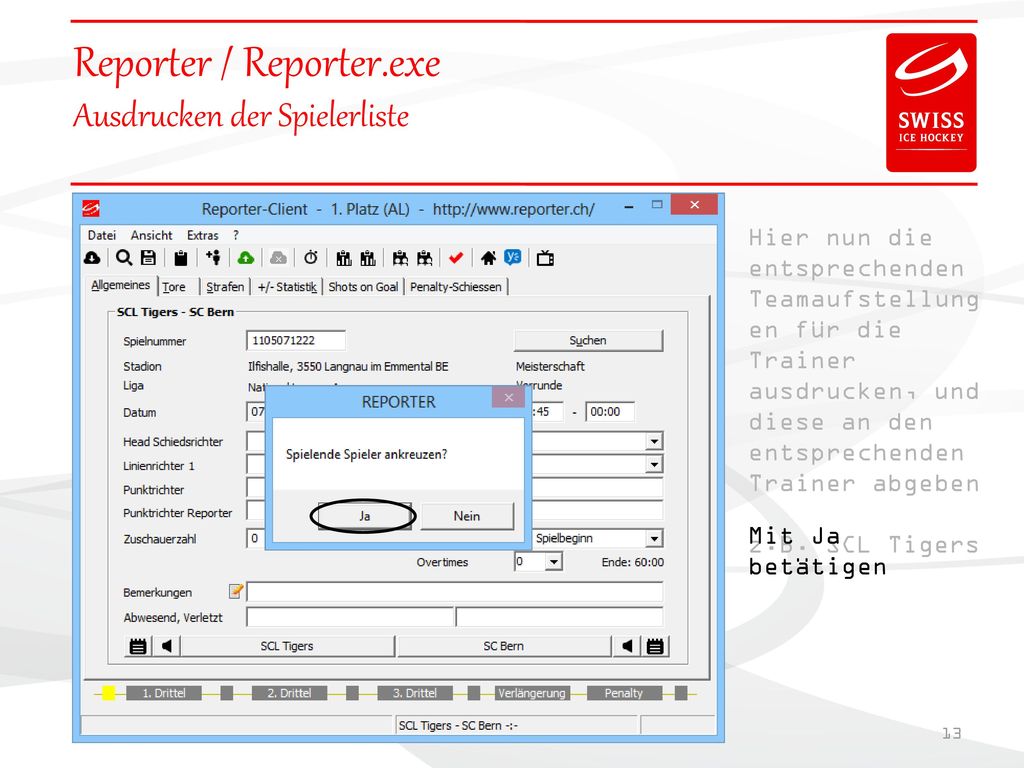
Task: Minimize the Reporter-Client window
Action: click(x=629, y=207)
